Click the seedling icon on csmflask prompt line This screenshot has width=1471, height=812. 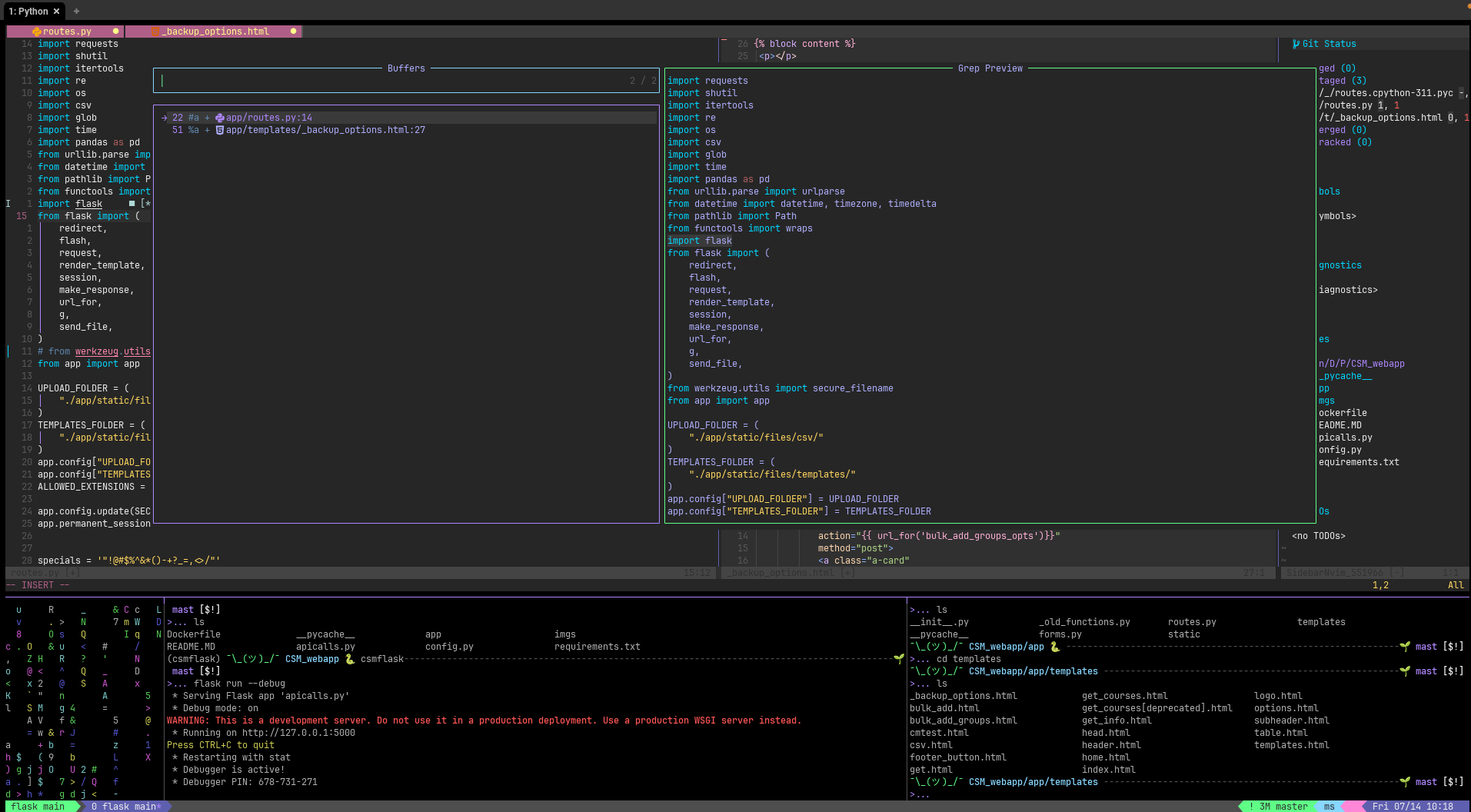[x=899, y=659]
